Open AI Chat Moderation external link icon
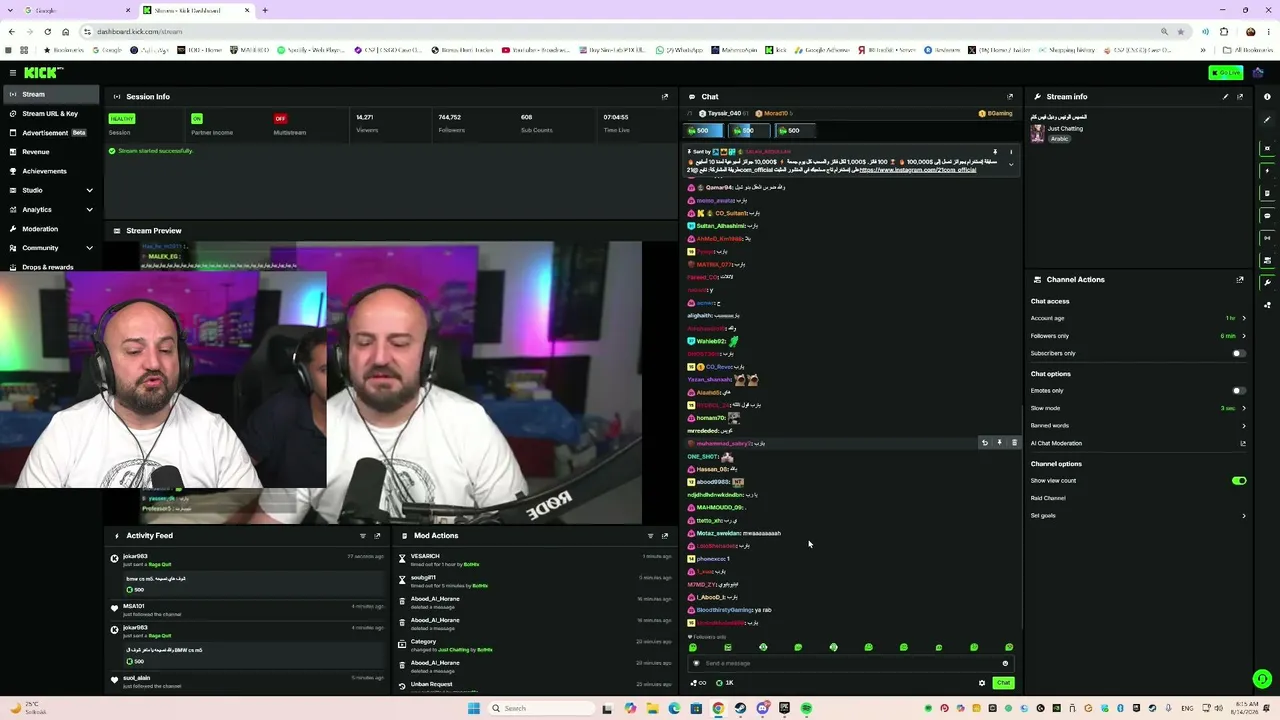The width and height of the screenshot is (1280, 720). (x=1243, y=443)
